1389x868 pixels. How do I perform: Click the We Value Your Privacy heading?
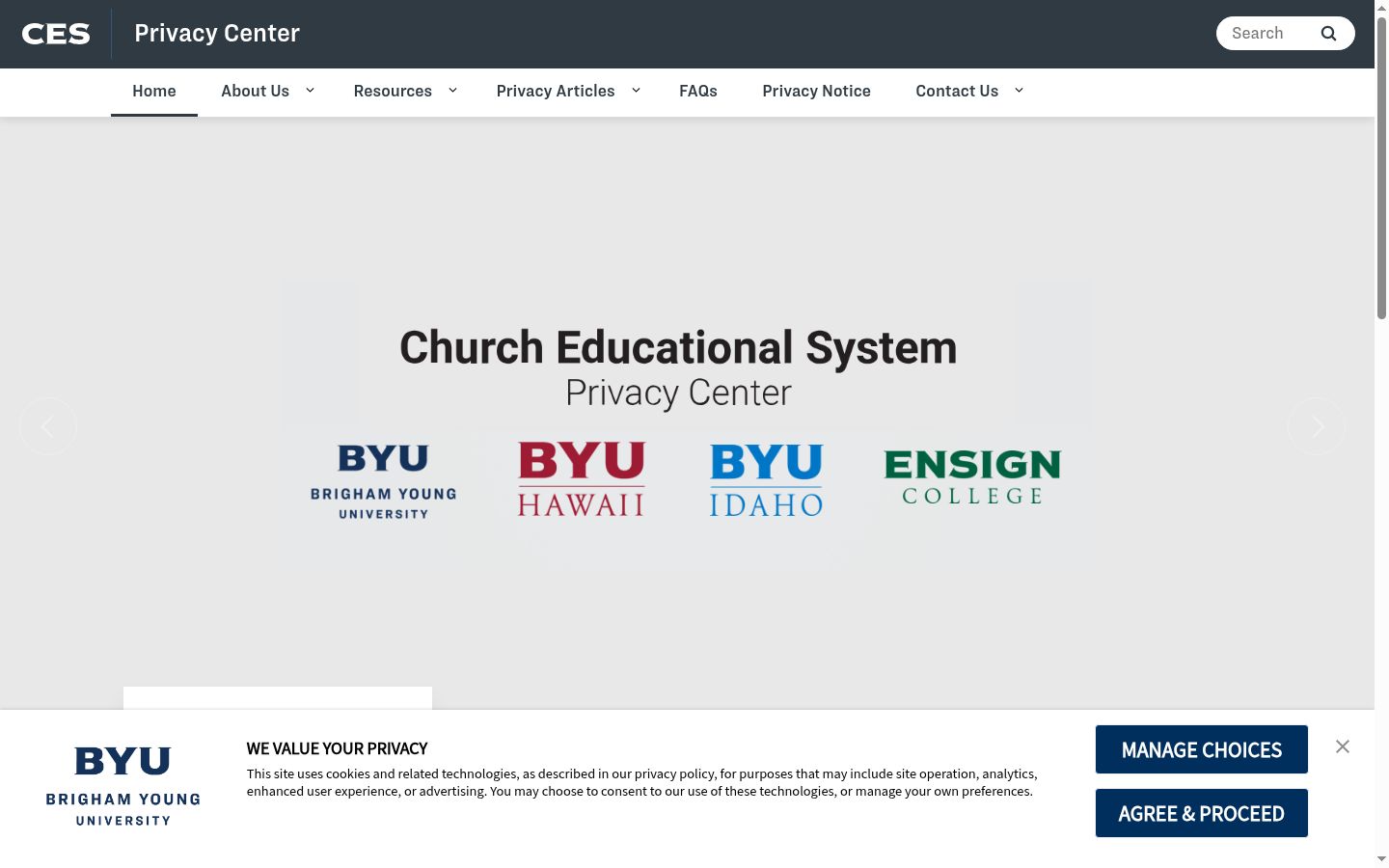(x=337, y=748)
